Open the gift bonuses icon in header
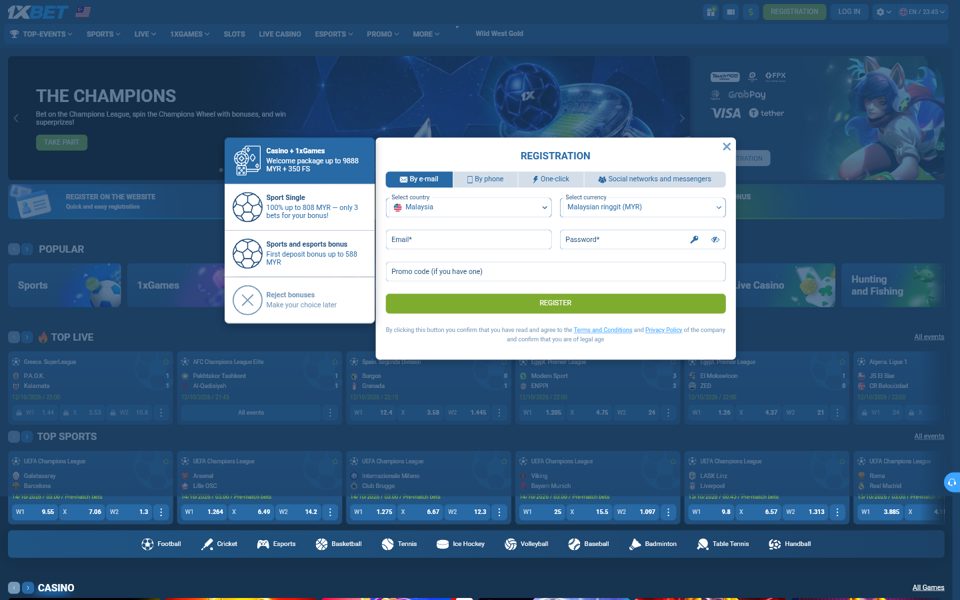Image resolution: width=960 pixels, height=600 pixels. 711,12
